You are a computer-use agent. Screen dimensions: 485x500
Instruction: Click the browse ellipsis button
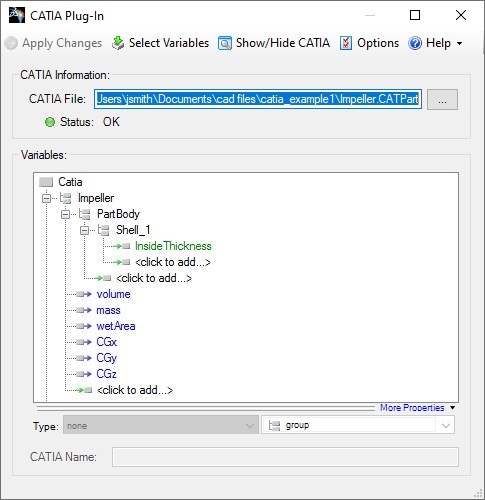coord(442,99)
